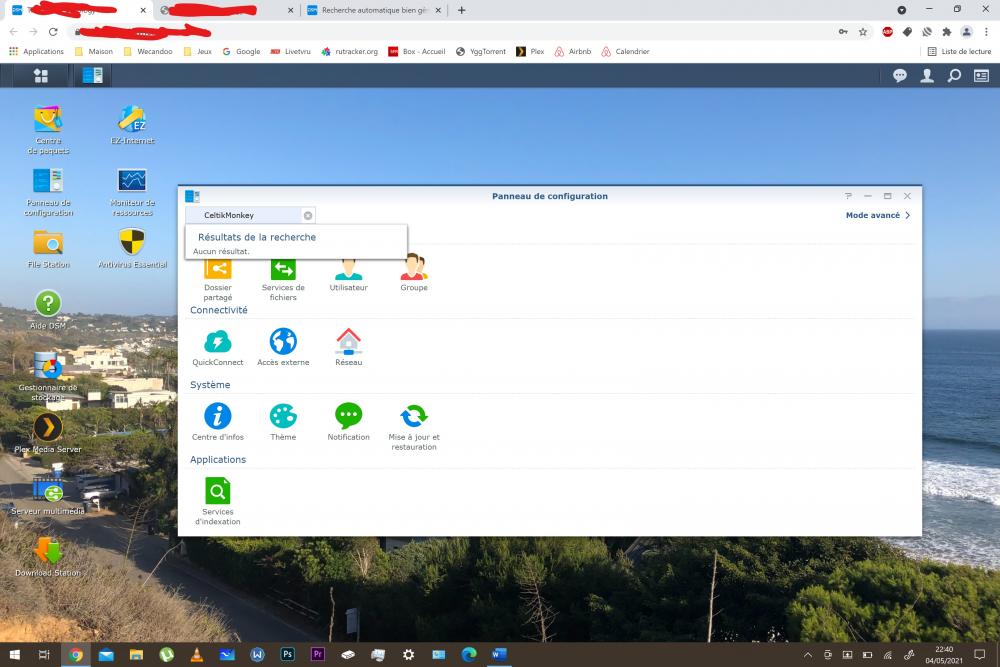Open File Station on the desktop
The height and width of the screenshot is (667, 1000).
pyautogui.click(x=48, y=249)
